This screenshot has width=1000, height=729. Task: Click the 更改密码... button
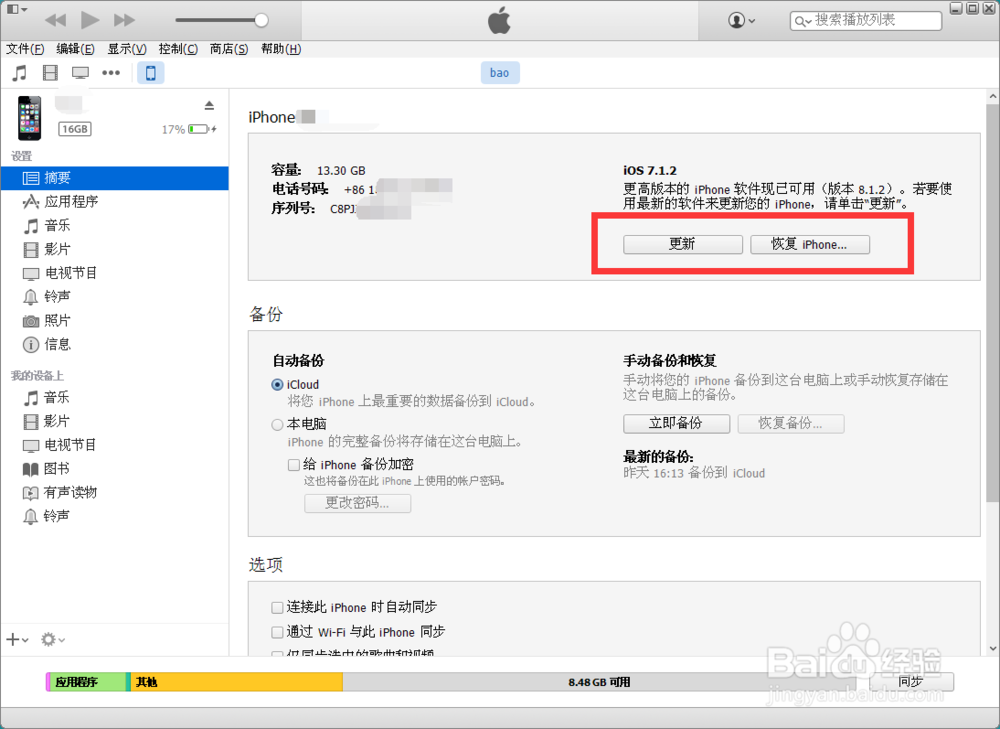click(x=358, y=503)
